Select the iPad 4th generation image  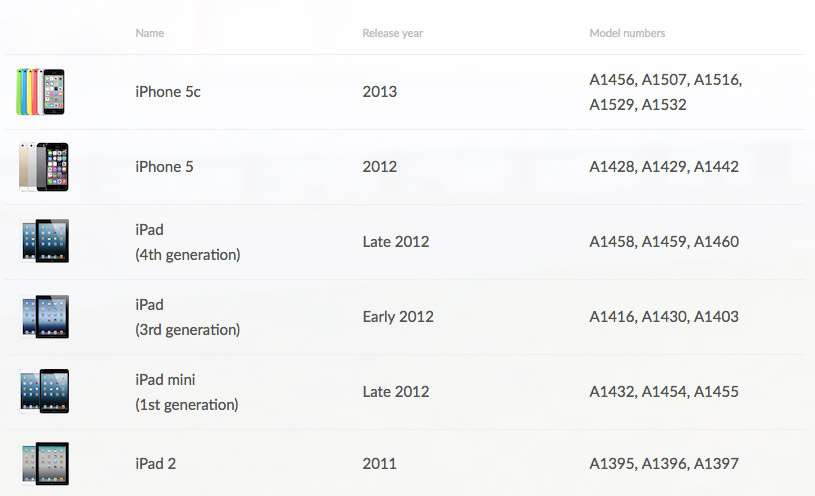pos(45,241)
